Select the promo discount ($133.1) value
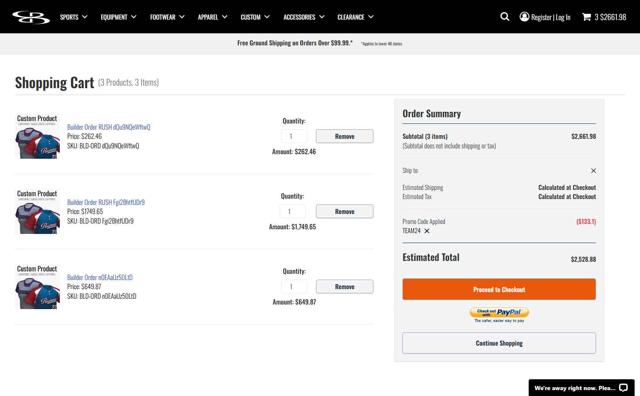Screen dimensions: 640x396 586,222
